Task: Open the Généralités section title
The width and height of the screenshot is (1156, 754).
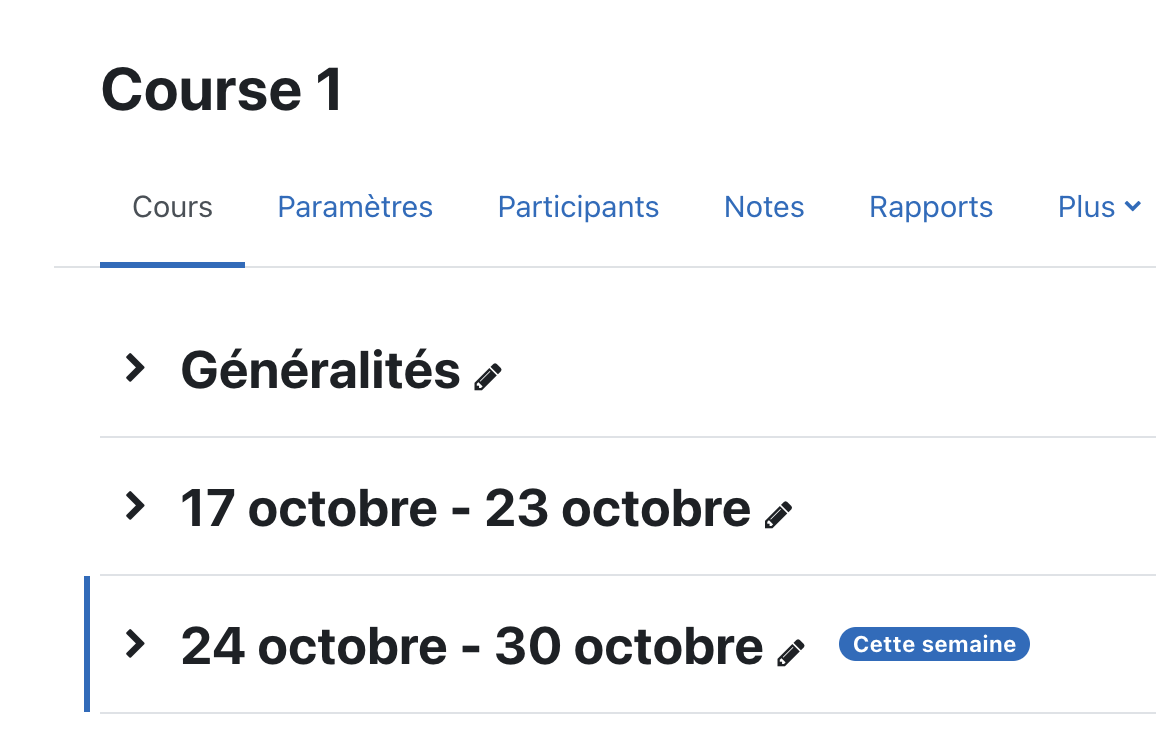Action: click(x=321, y=370)
